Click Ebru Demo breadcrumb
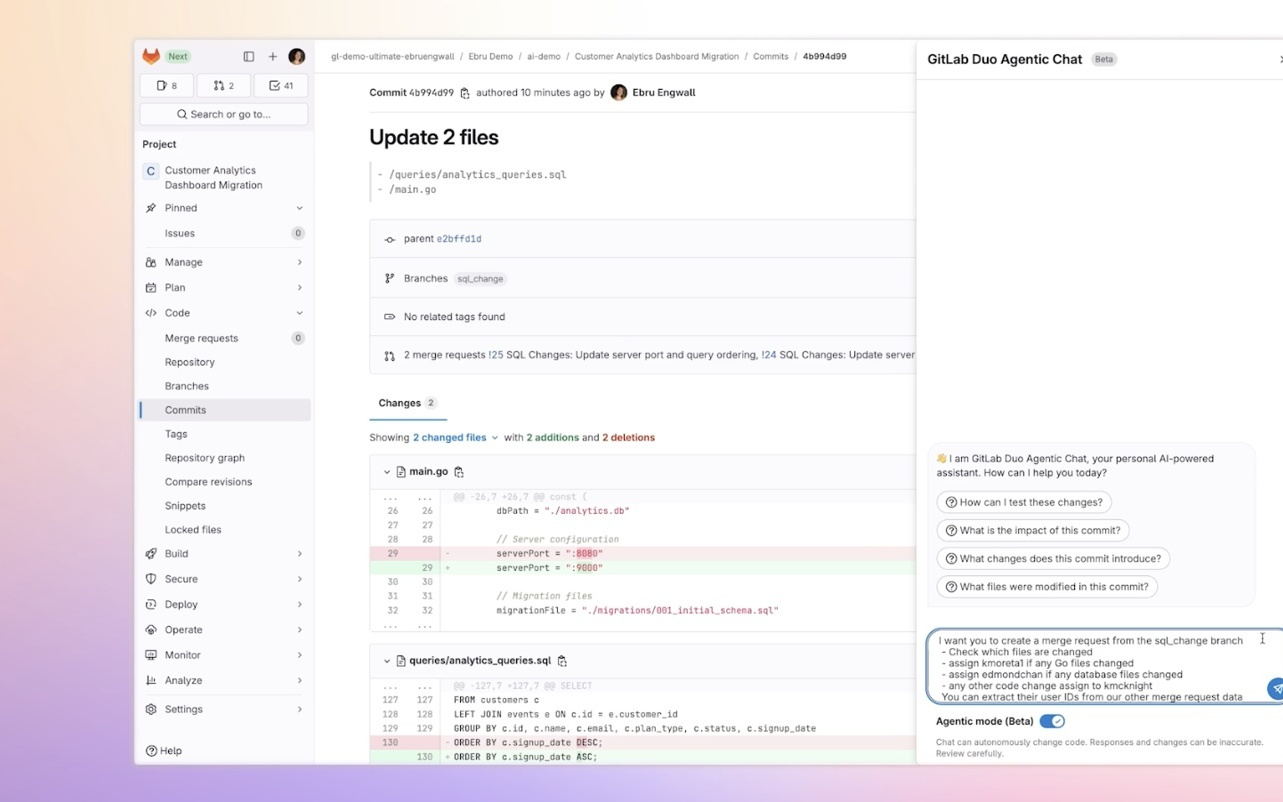The height and width of the screenshot is (802, 1283). [491, 57]
